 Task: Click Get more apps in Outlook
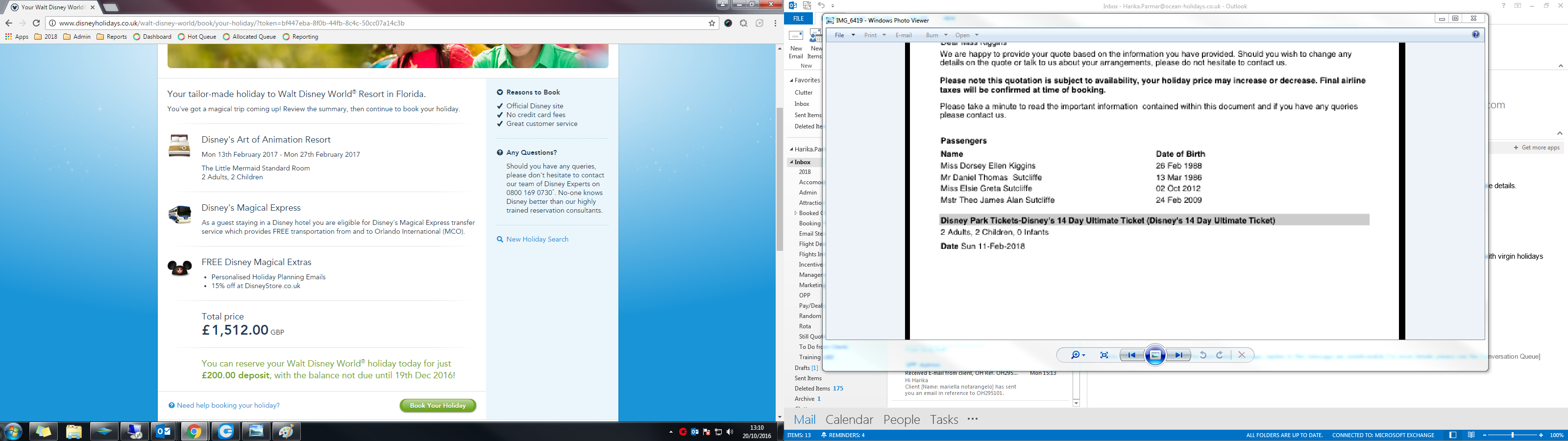coord(1537,147)
